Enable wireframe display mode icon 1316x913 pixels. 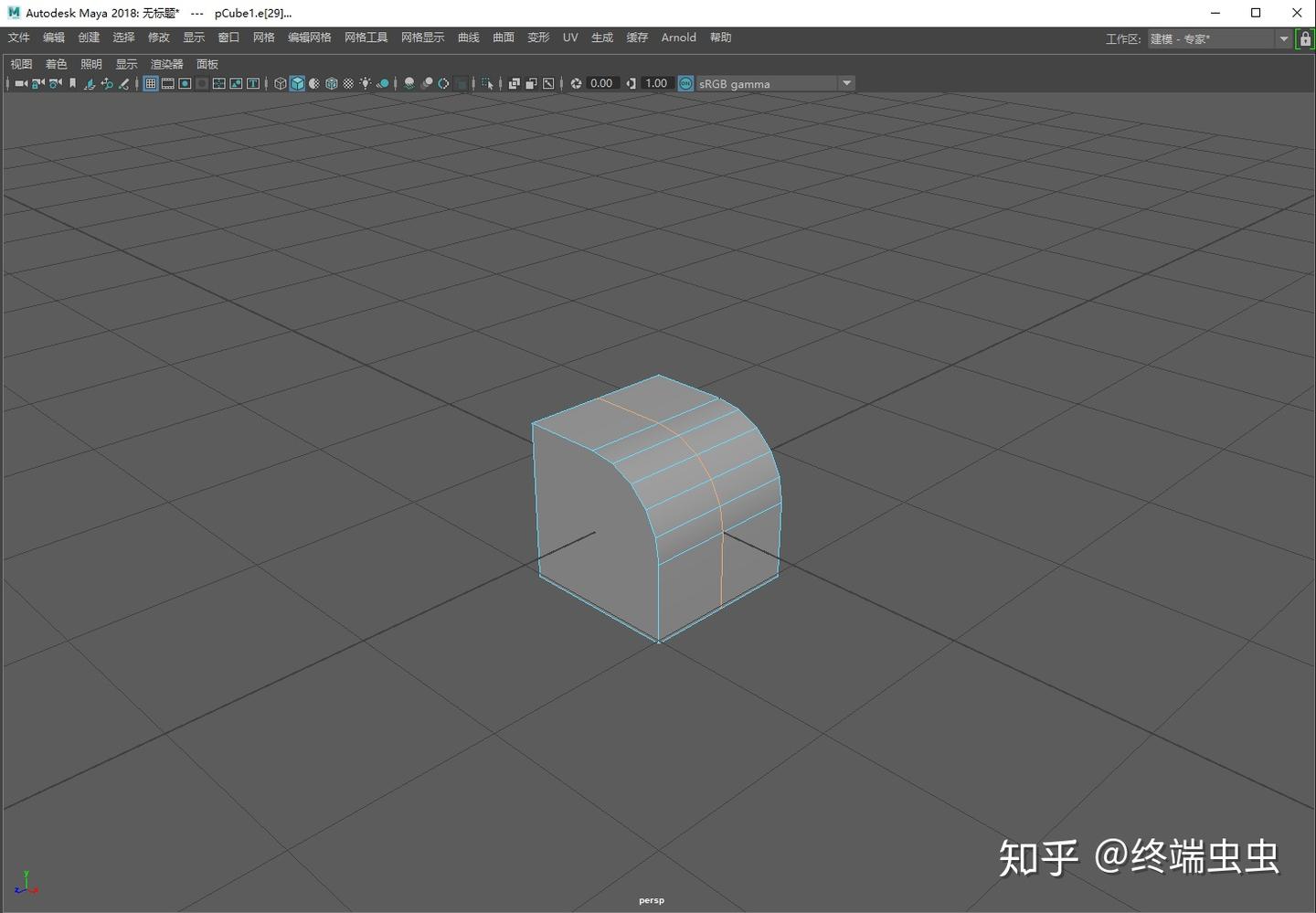[280, 83]
